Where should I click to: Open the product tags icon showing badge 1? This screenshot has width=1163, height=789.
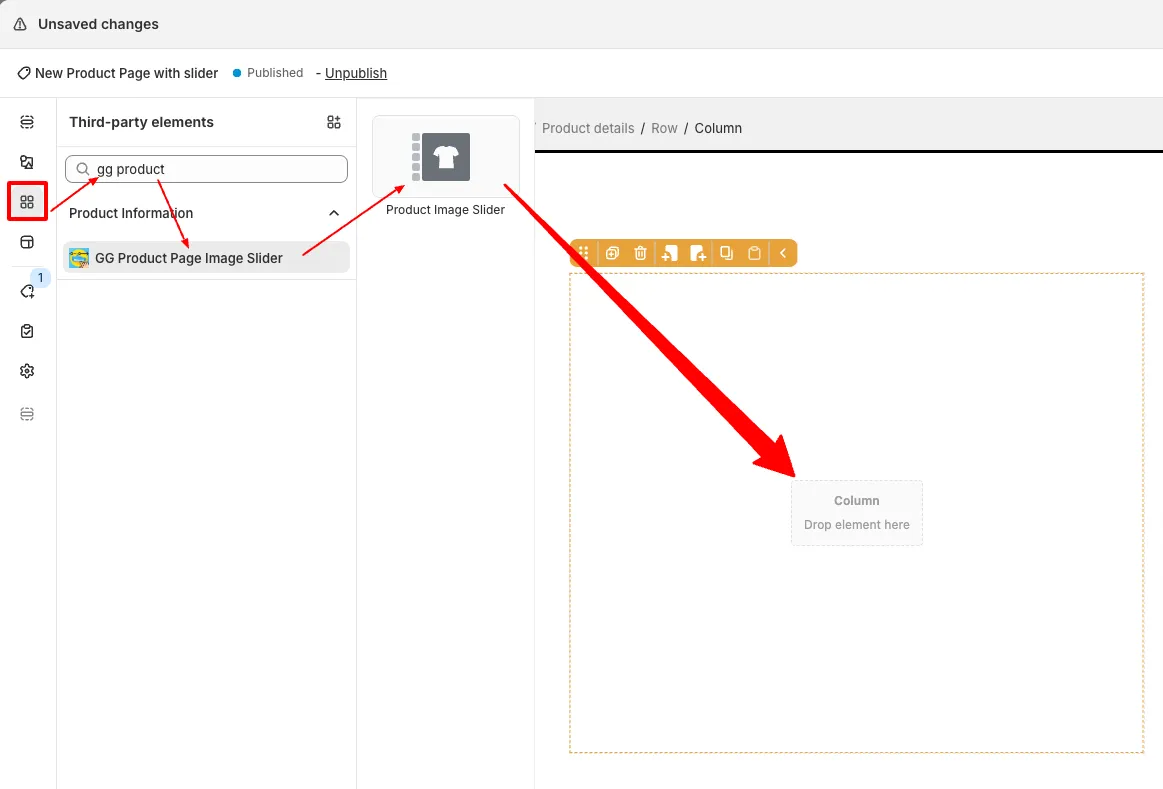27,289
